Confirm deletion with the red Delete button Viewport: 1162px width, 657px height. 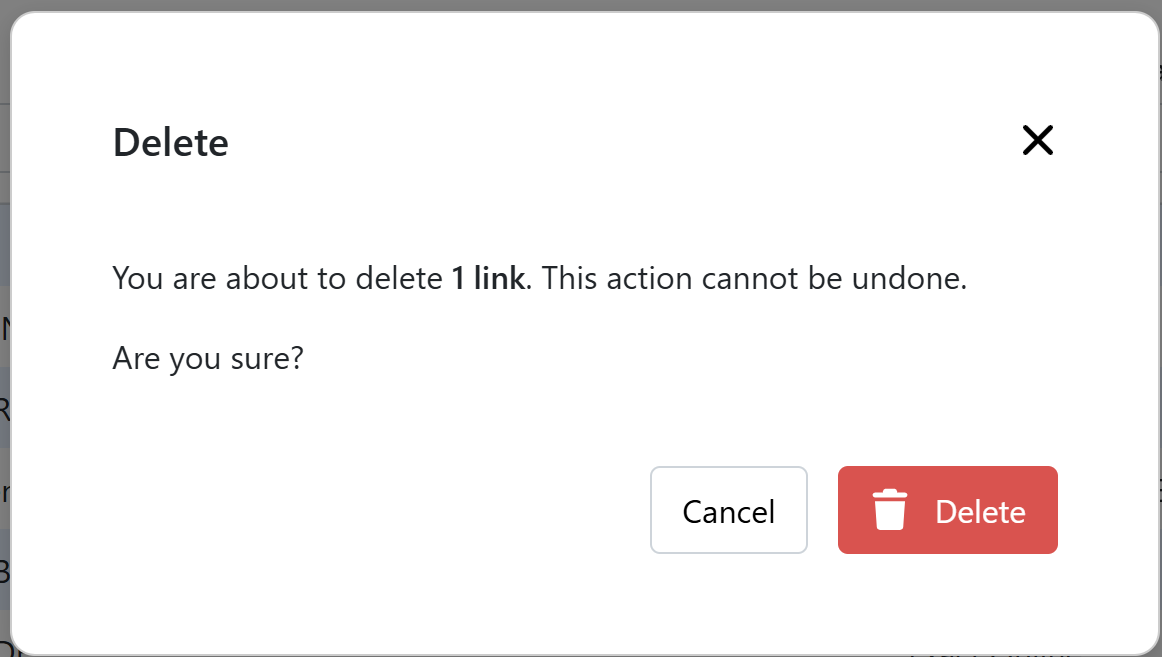click(947, 510)
